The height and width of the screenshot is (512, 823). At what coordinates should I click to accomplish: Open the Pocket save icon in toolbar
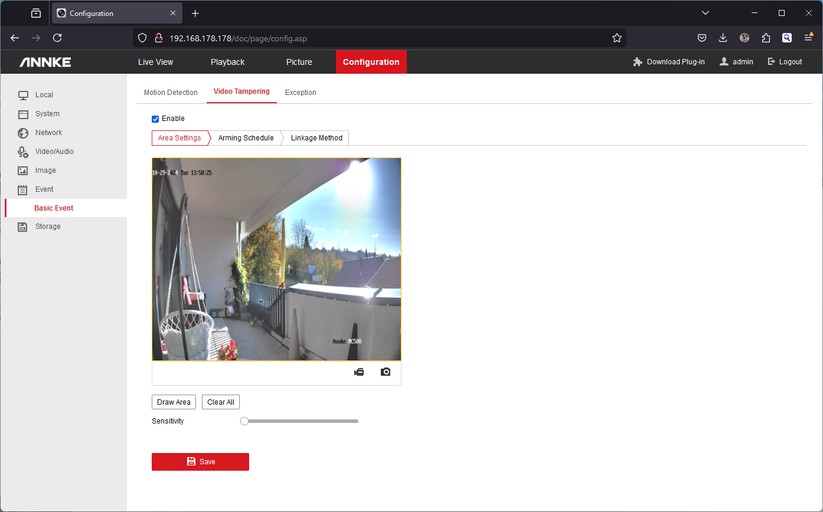(702, 38)
